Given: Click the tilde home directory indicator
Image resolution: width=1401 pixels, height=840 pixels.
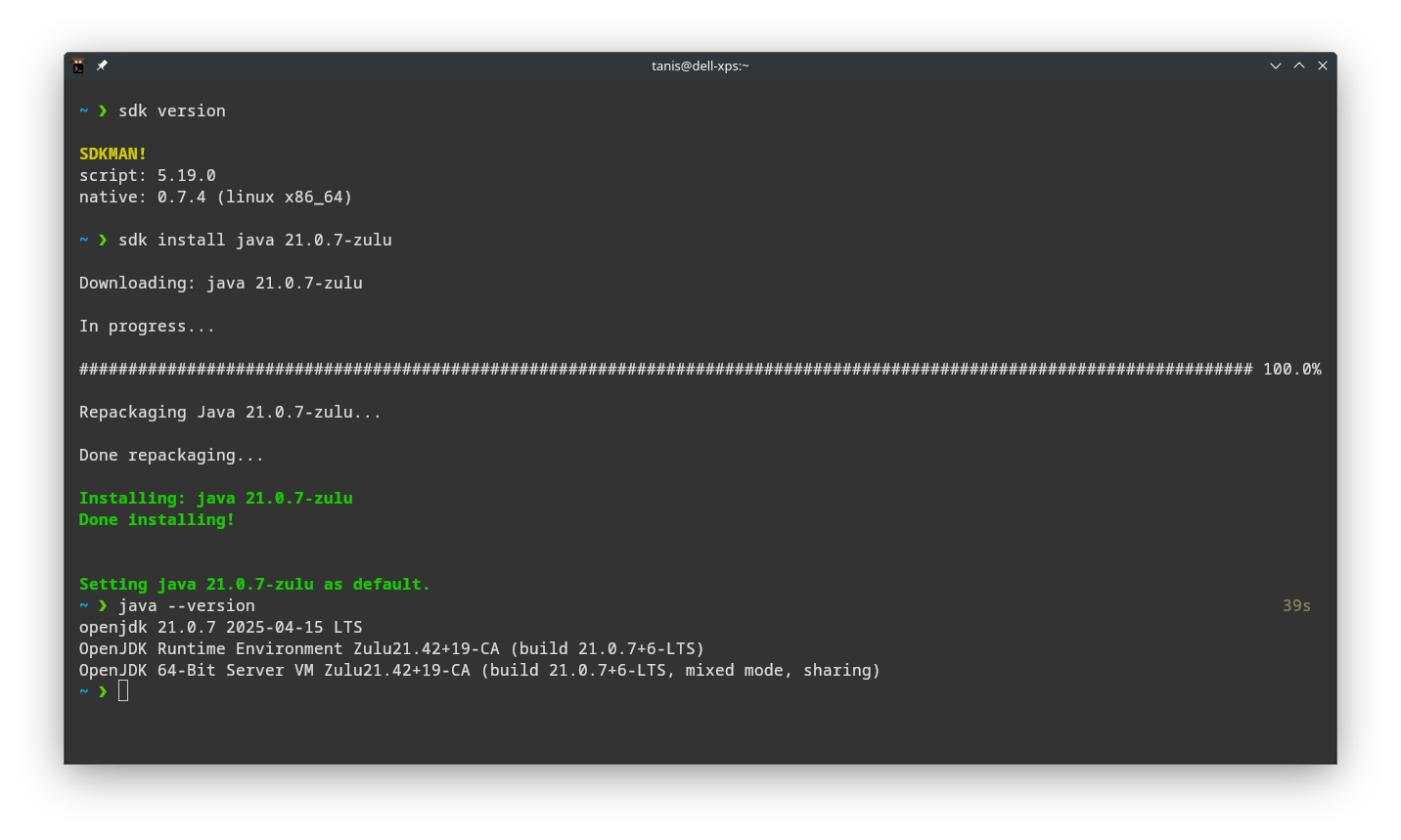Looking at the screenshot, I should pyautogui.click(x=83, y=111).
